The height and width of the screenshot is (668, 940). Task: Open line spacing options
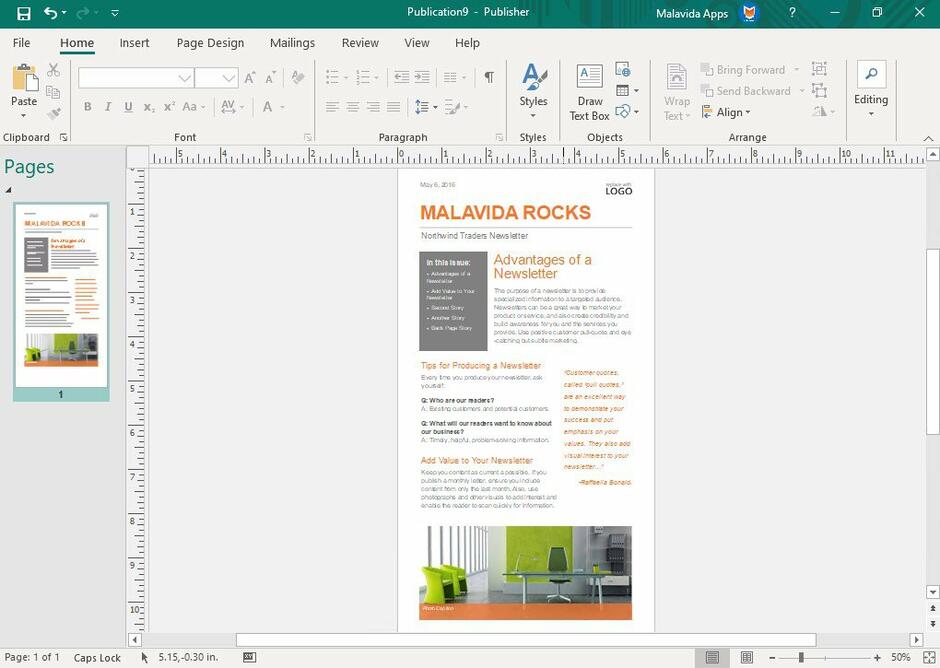tap(426, 107)
